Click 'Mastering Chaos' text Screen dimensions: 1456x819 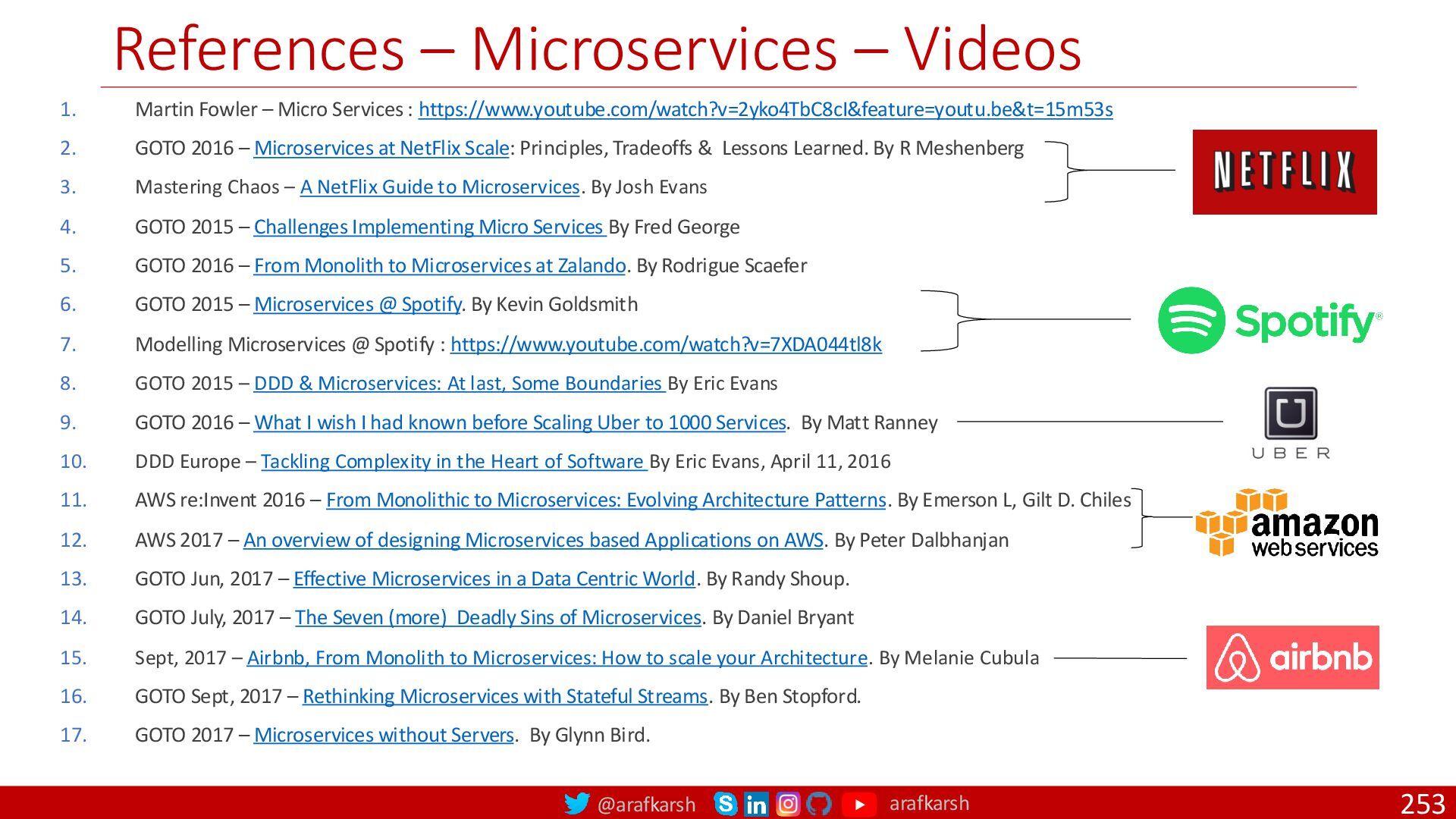point(207,187)
